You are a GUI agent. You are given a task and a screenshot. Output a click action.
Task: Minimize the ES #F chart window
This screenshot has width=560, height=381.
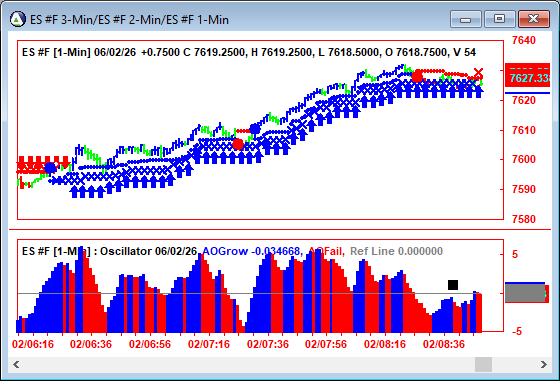pyautogui.click(x=466, y=19)
